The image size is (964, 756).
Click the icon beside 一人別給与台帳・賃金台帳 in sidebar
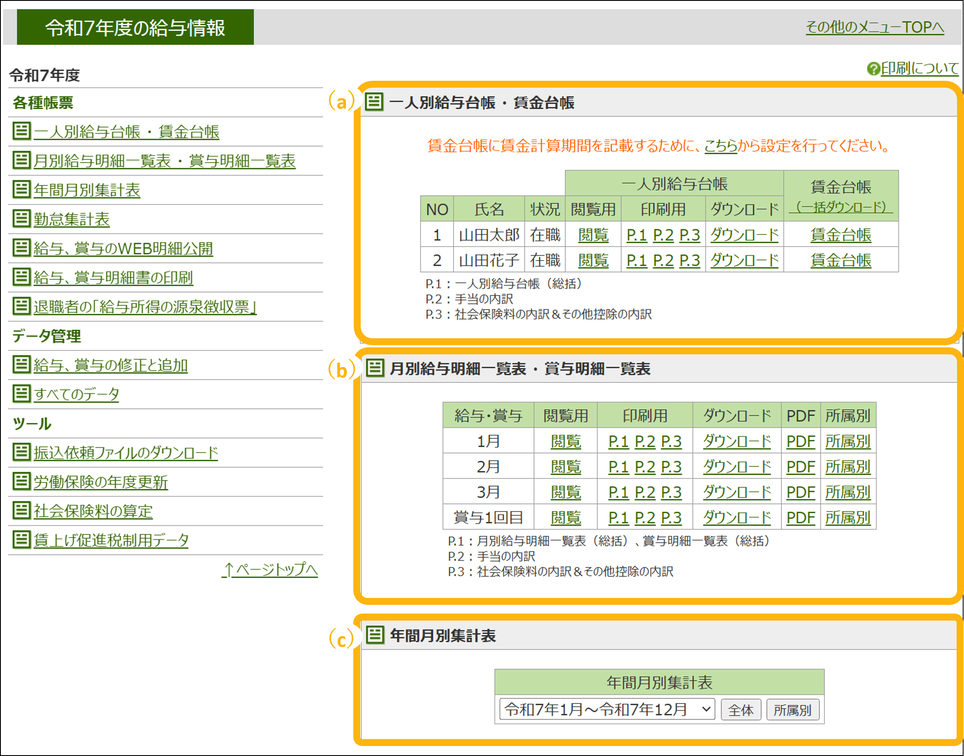click(21, 132)
